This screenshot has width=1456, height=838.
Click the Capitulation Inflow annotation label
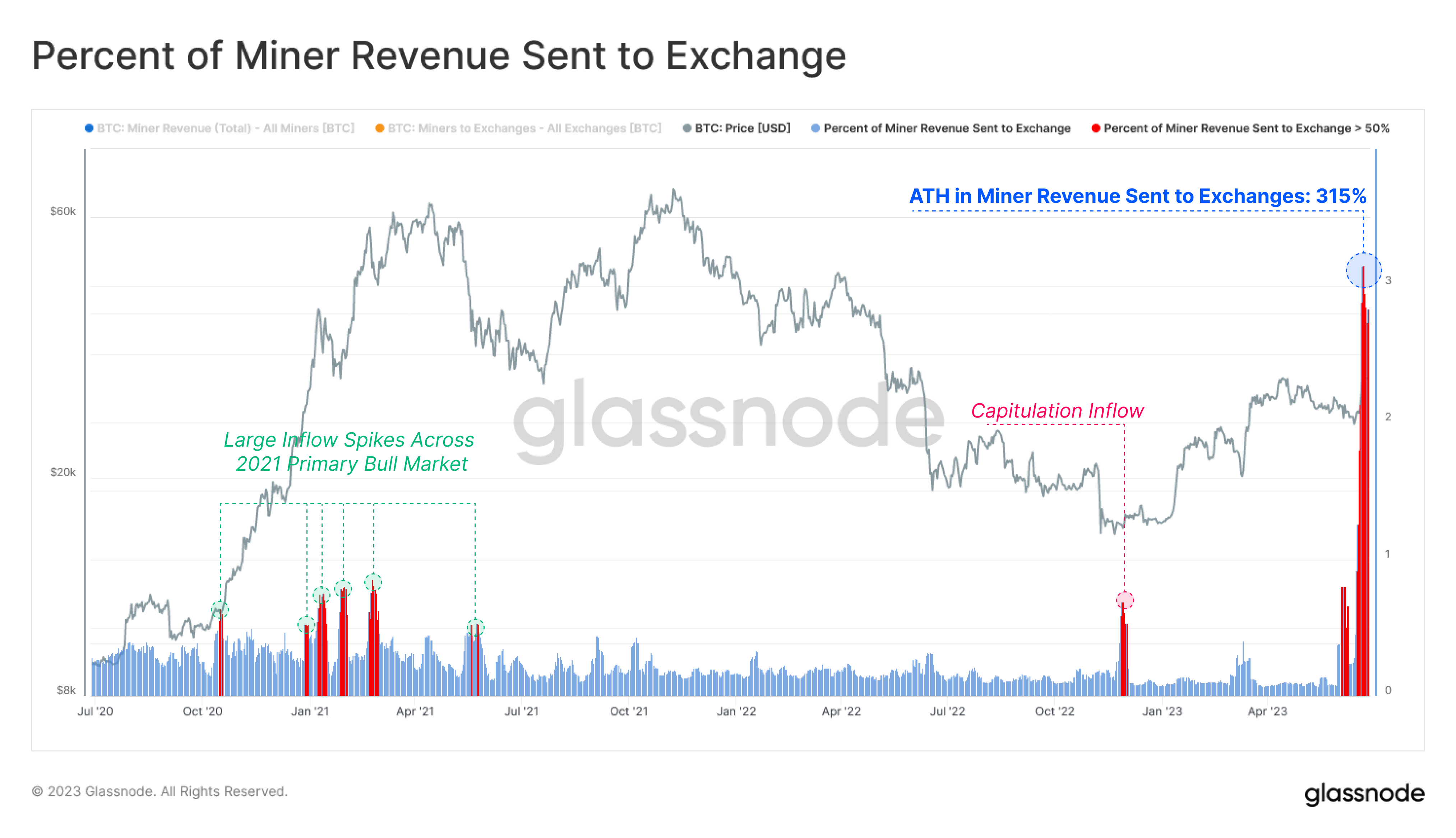pyautogui.click(x=1057, y=410)
